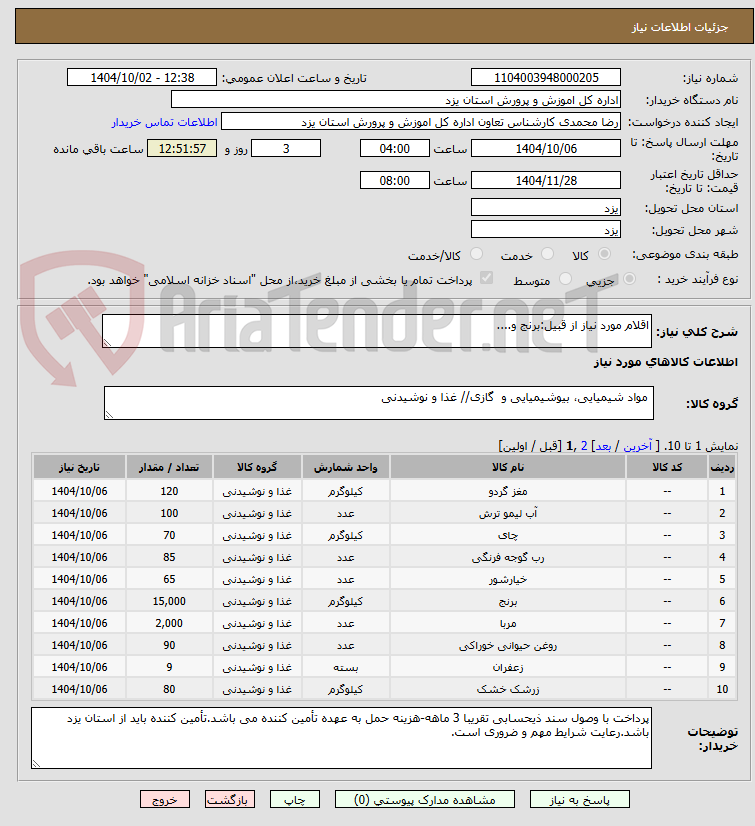Open buyer contact info link اطلاعات تماس خریدار
The width and height of the screenshot is (755, 826).
pos(164,122)
